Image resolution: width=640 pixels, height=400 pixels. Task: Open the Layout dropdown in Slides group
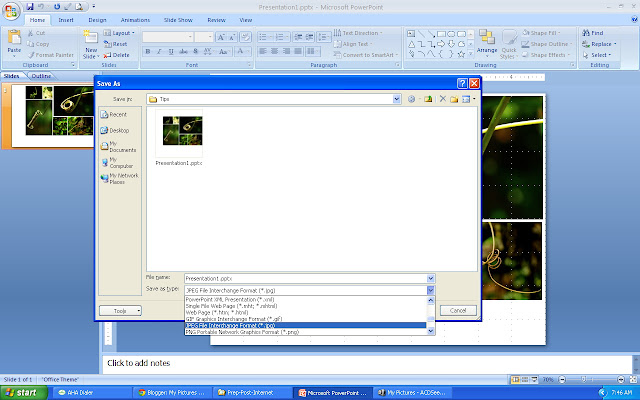pyautogui.click(x=119, y=33)
